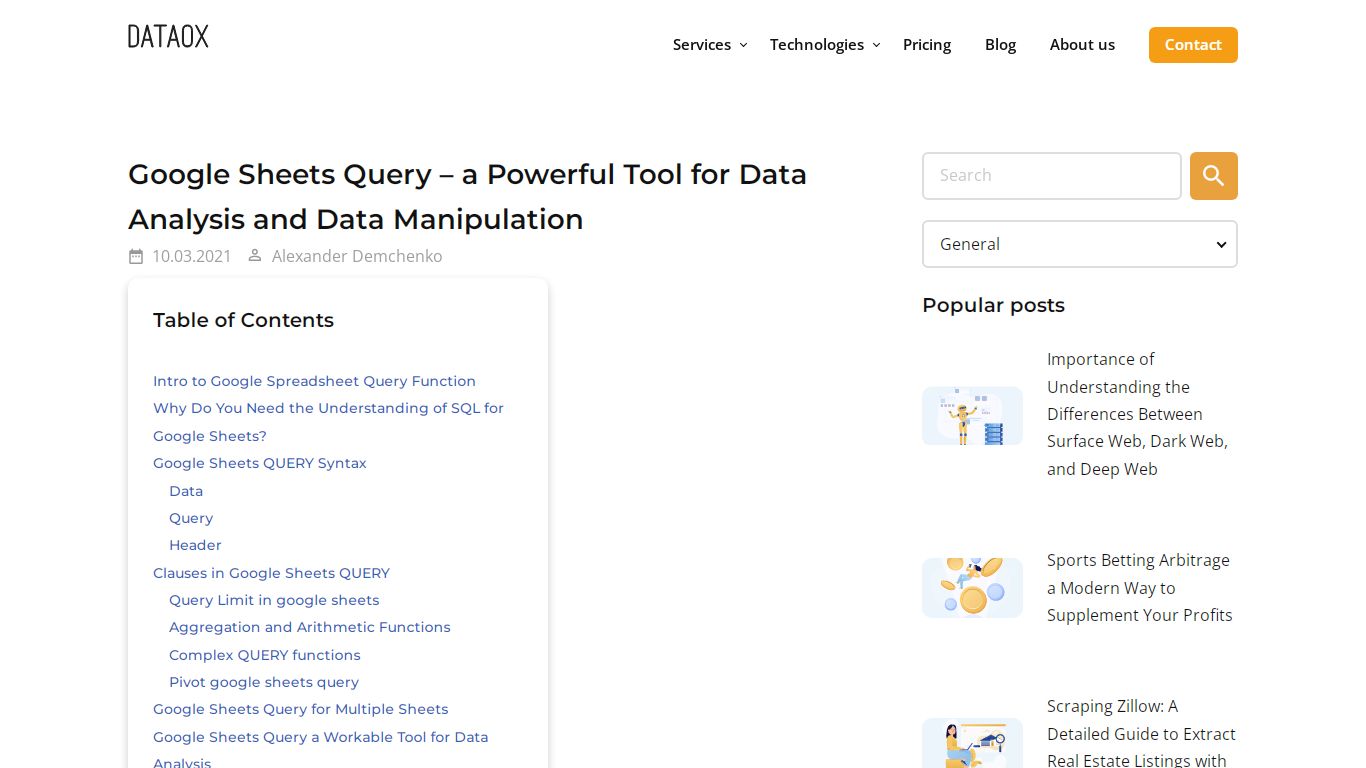Viewport: 1366px width, 768px height.
Task: Focus the Search input field
Action: [x=1052, y=176]
